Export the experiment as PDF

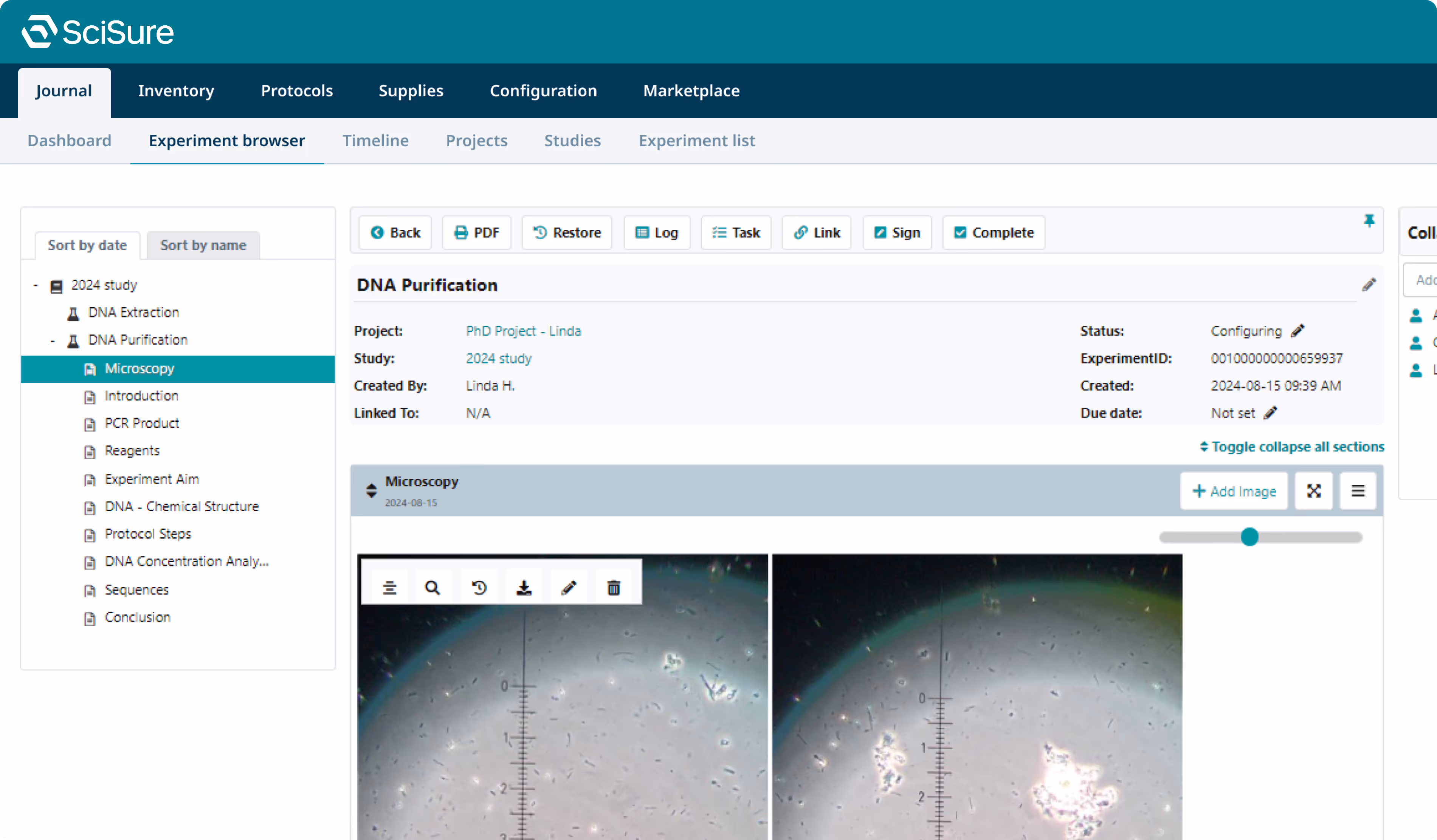(x=477, y=232)
